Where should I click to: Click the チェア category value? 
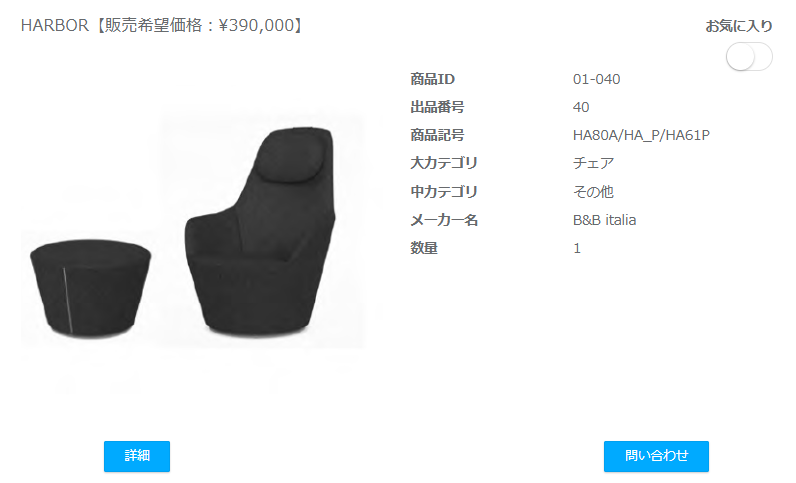click(x=593, y=163)
